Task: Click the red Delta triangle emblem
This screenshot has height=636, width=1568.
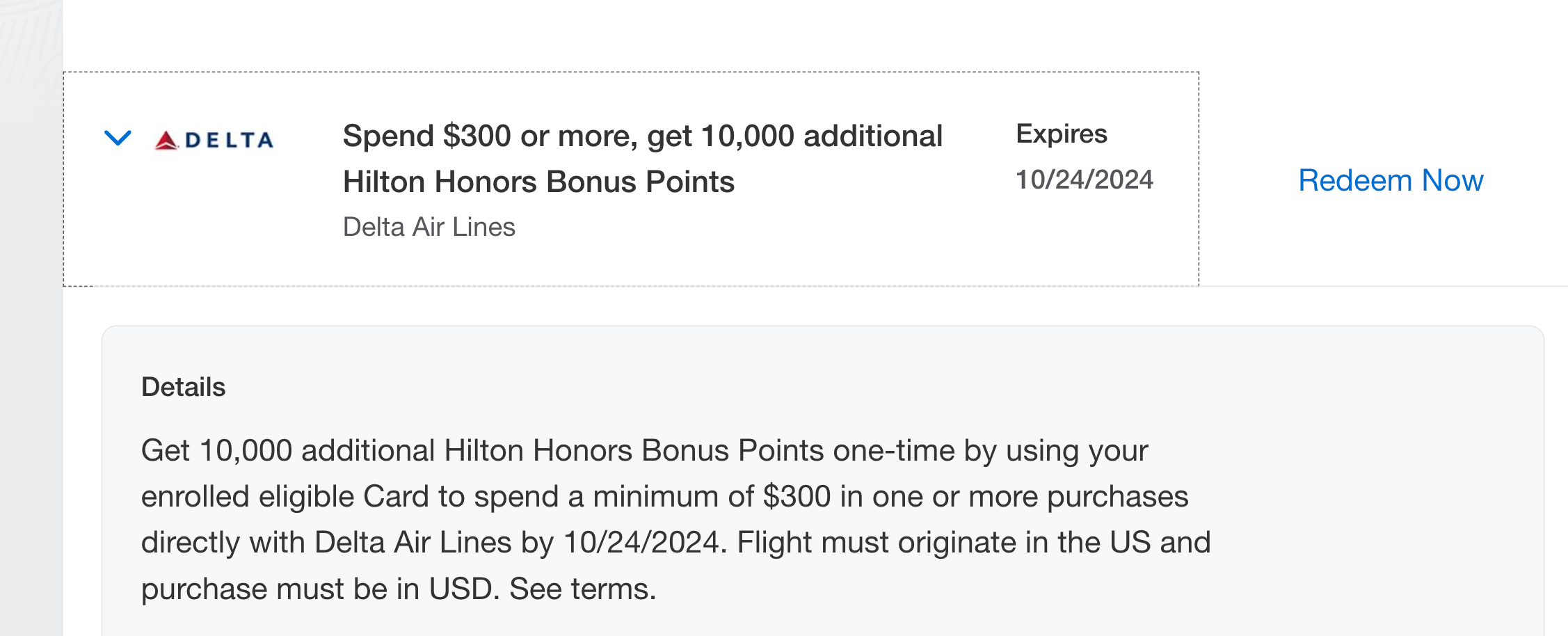Action: [x=166, y=141]
